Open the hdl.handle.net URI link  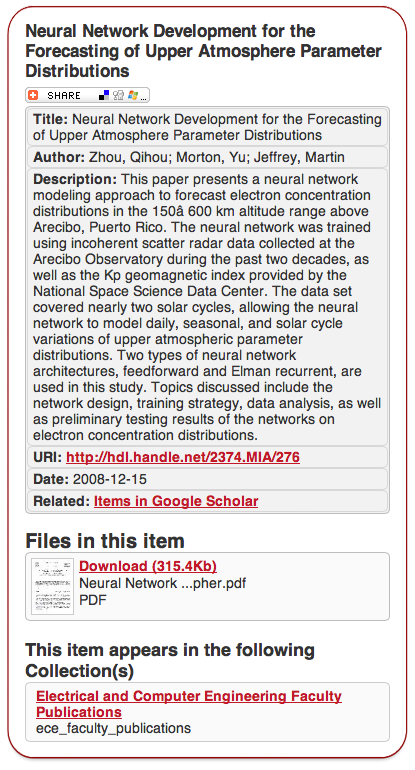tap(183, 458)
